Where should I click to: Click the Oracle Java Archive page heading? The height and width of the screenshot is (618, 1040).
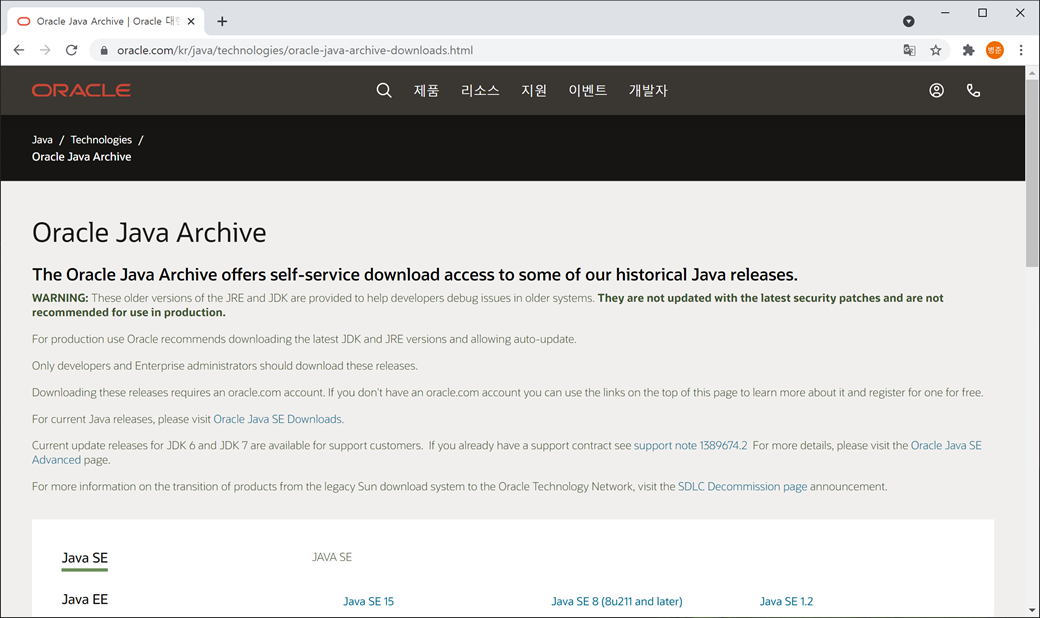149,233
